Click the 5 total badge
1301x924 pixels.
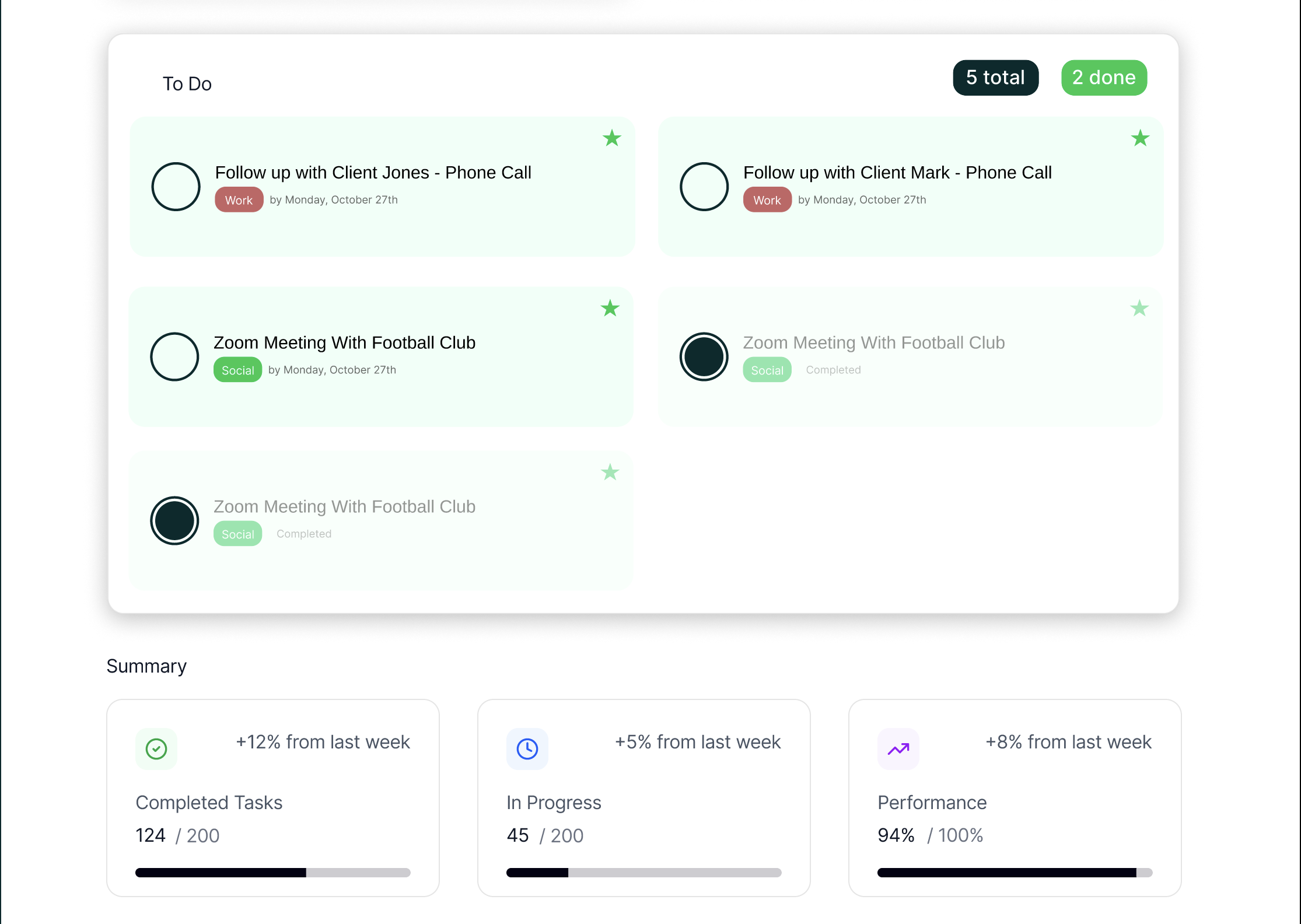point(995,78)
